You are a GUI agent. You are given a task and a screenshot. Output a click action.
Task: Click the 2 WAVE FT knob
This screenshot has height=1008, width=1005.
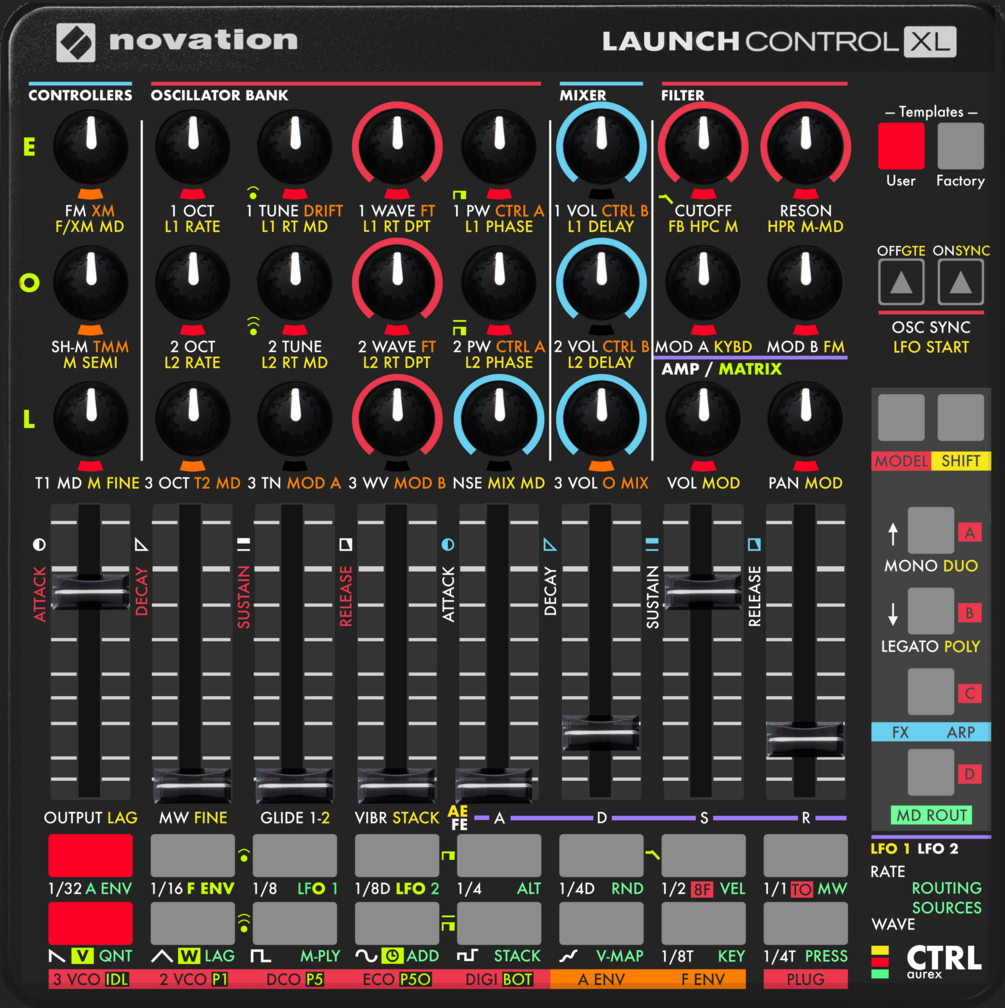[x=397, y=282]
